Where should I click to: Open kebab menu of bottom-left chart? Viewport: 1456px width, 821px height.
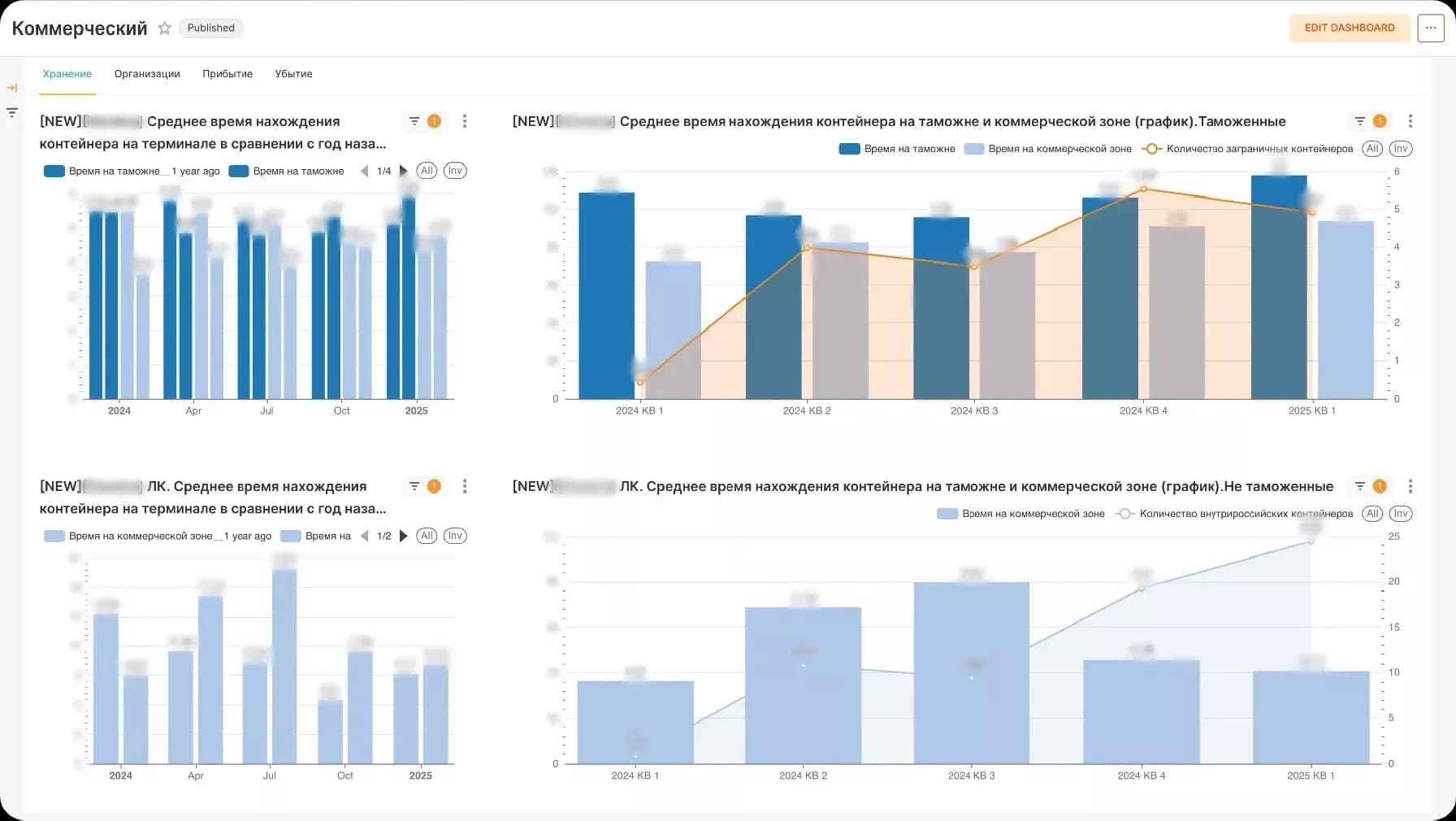[x=465, y=486]
